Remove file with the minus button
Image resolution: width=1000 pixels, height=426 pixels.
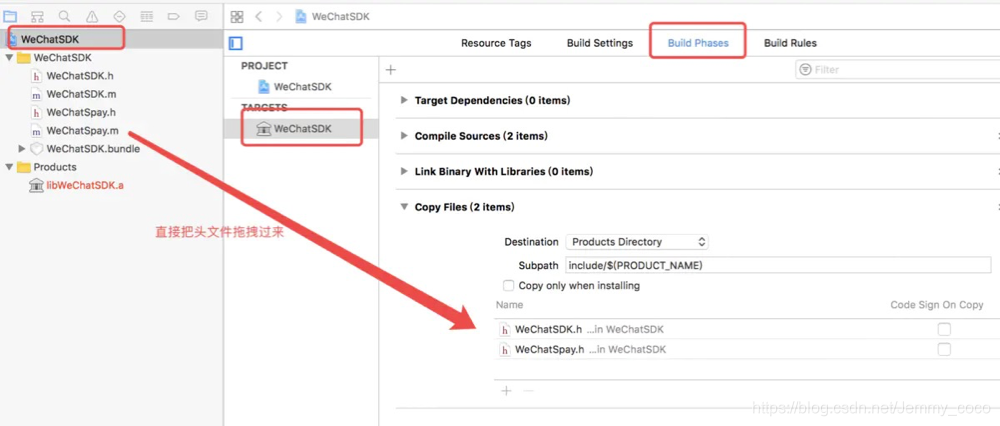click(x=527, y=390)
